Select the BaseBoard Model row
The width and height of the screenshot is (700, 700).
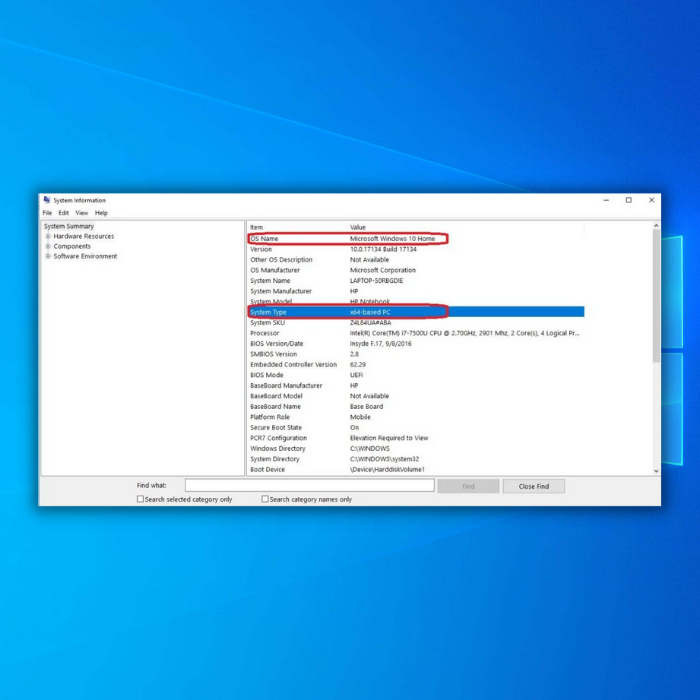click(x=416, y=396)
